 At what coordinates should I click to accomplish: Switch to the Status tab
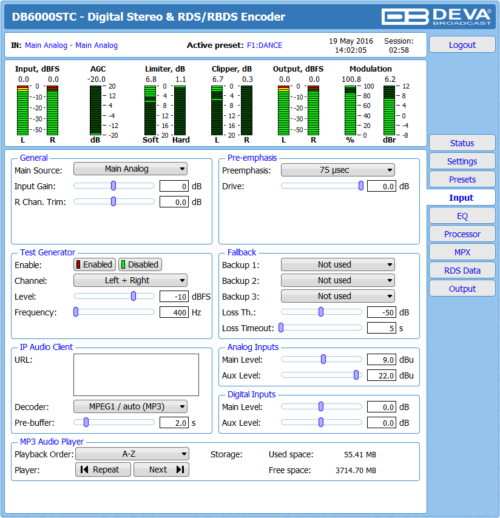462,143
